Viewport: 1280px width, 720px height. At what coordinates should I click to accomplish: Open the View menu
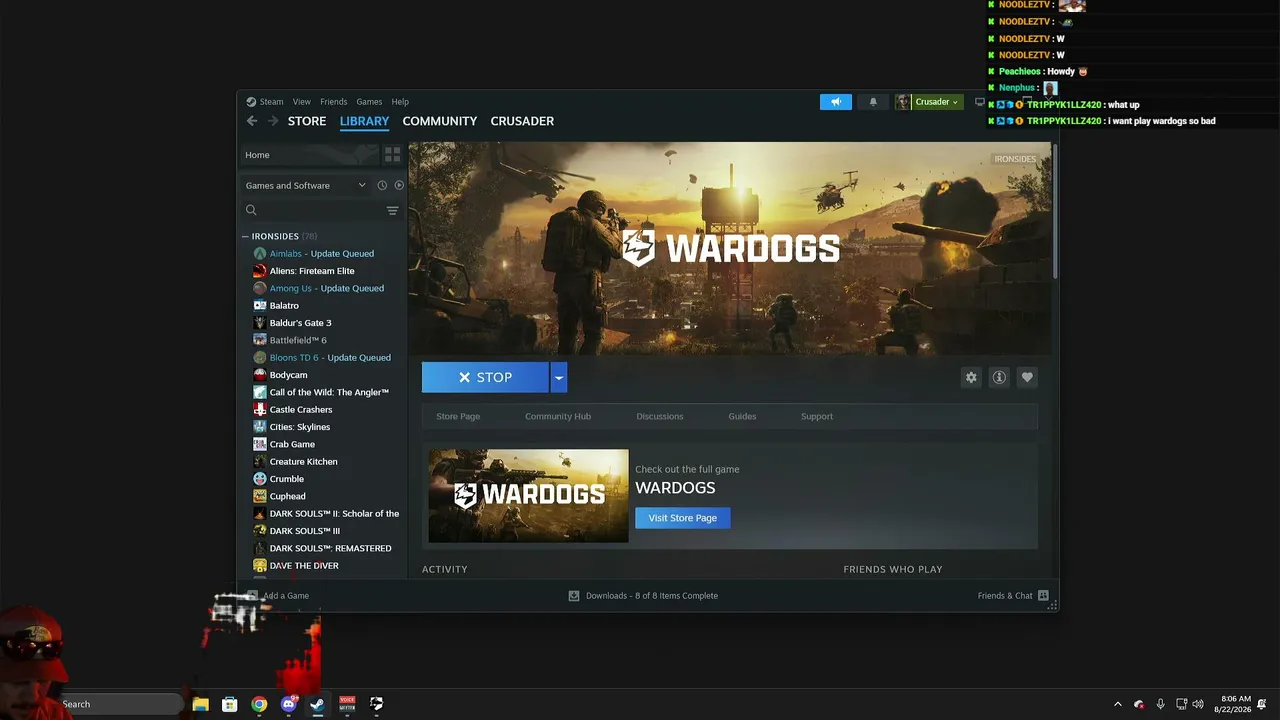(302, 102)
